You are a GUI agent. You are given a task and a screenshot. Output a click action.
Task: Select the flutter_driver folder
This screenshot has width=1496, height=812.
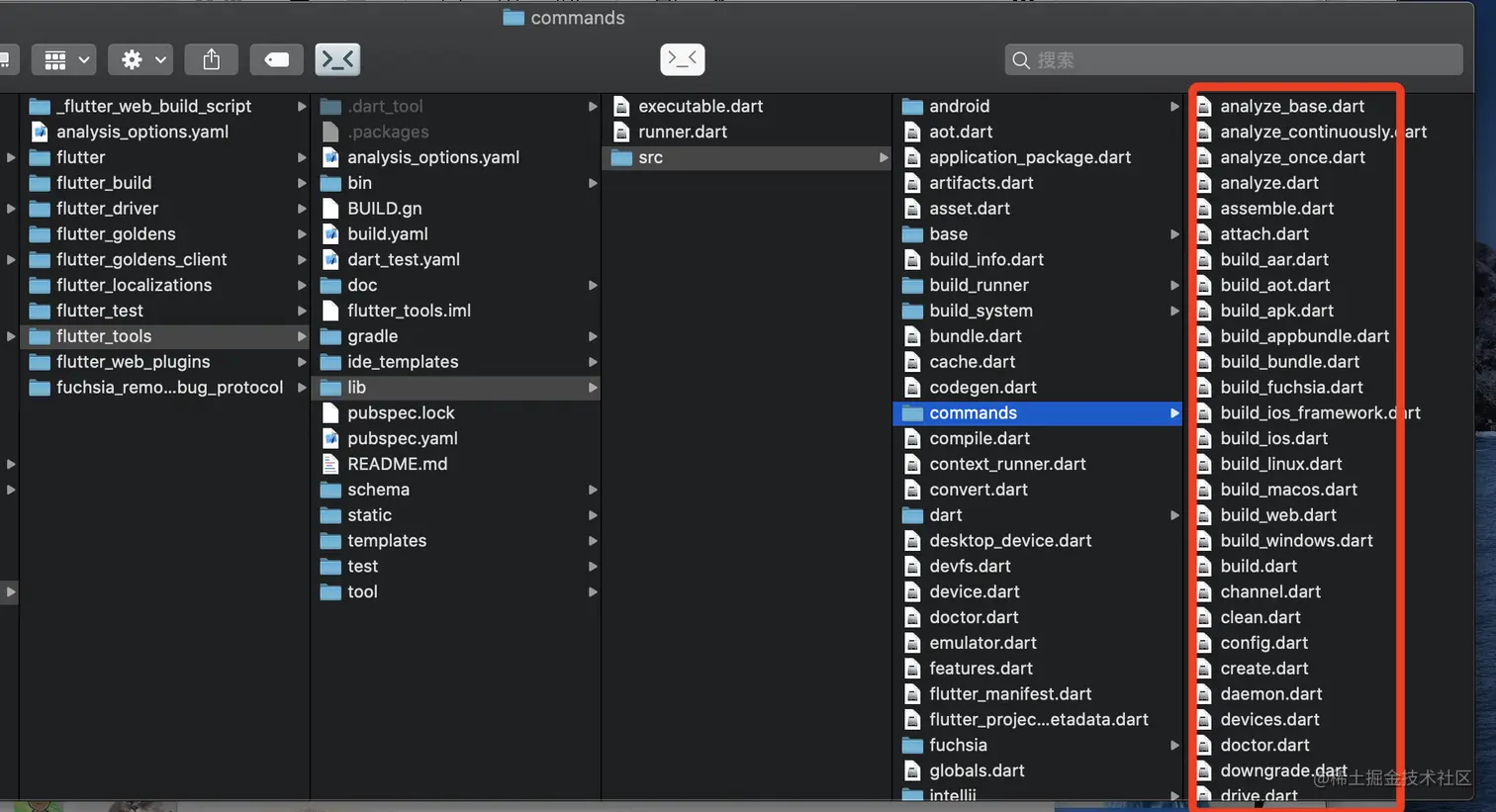164,209
